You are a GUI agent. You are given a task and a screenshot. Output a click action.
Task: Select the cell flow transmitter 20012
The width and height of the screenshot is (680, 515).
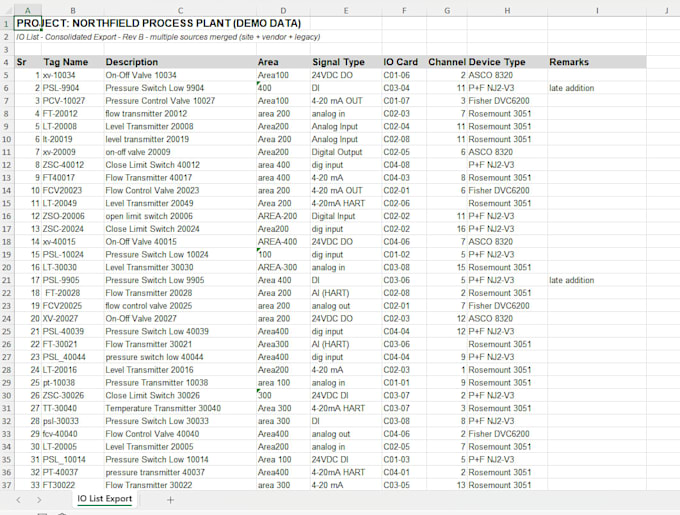click(x=180, y=114)
